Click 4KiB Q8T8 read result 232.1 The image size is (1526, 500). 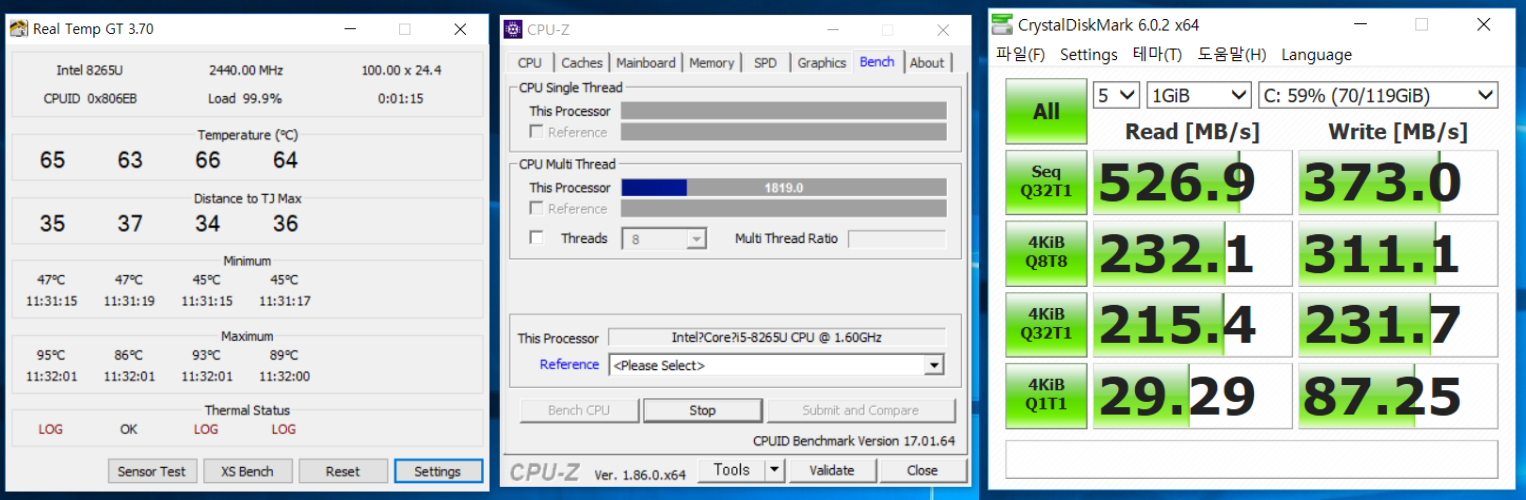(1192, 254)
